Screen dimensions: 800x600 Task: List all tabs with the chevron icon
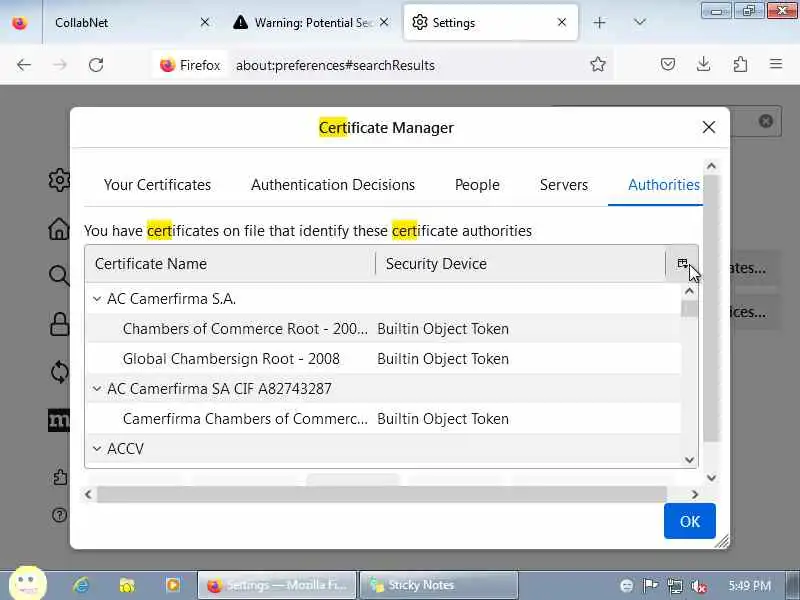point(639,22)
